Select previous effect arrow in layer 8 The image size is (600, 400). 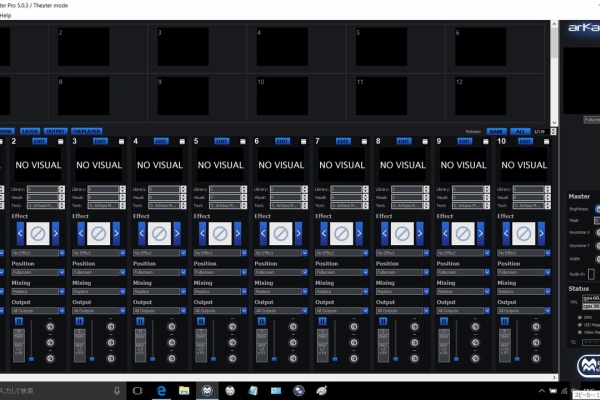(385, 233)
